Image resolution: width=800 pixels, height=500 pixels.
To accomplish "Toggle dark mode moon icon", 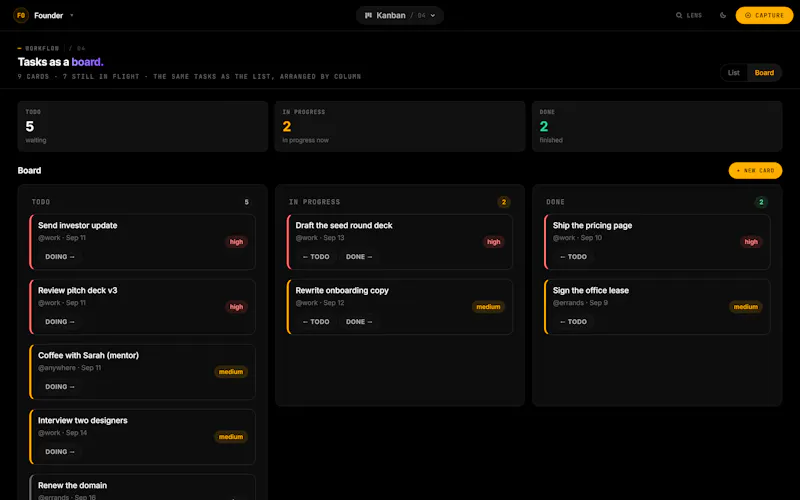I will 722,15.
